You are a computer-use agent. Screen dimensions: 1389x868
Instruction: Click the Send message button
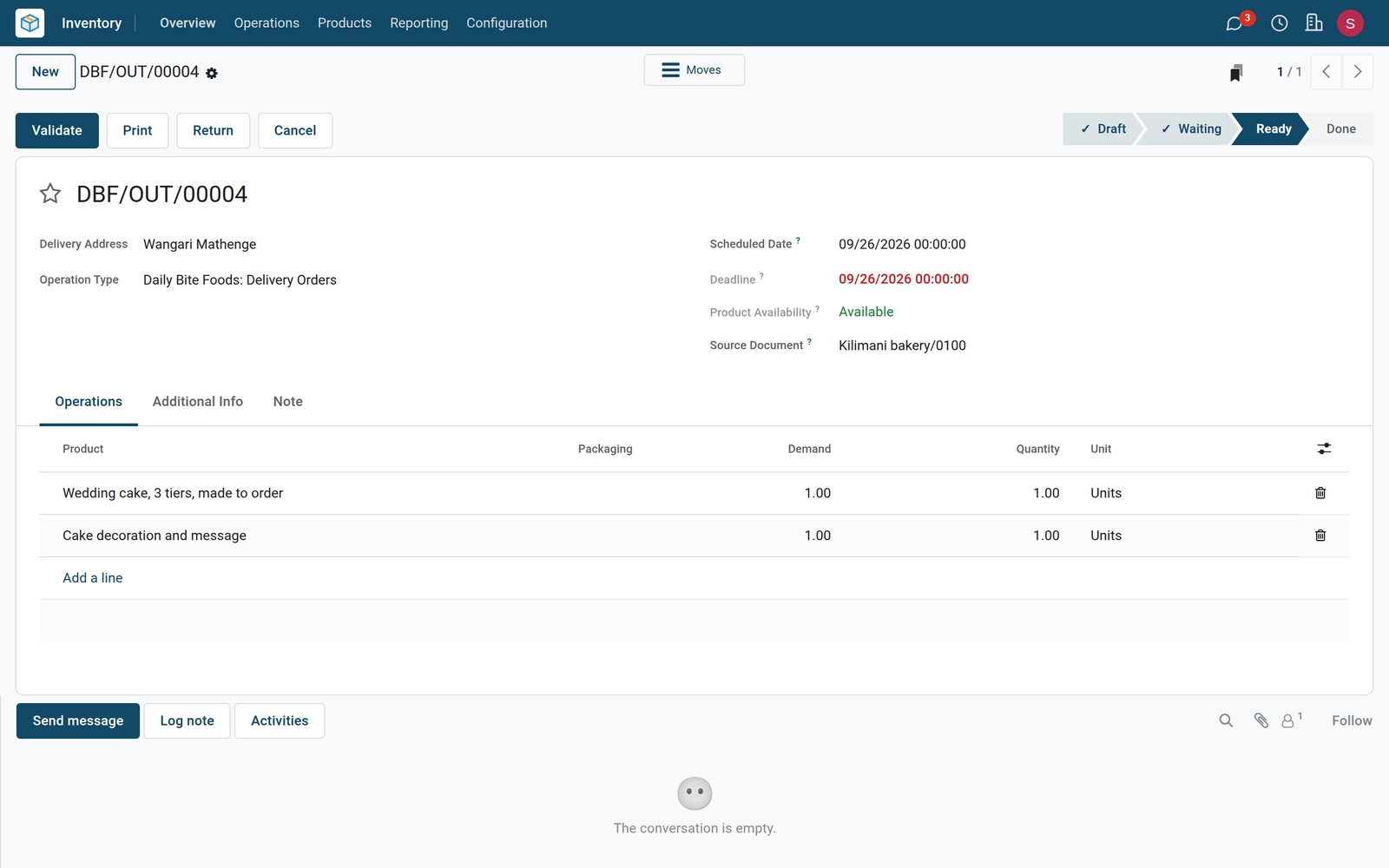(78, 721)
